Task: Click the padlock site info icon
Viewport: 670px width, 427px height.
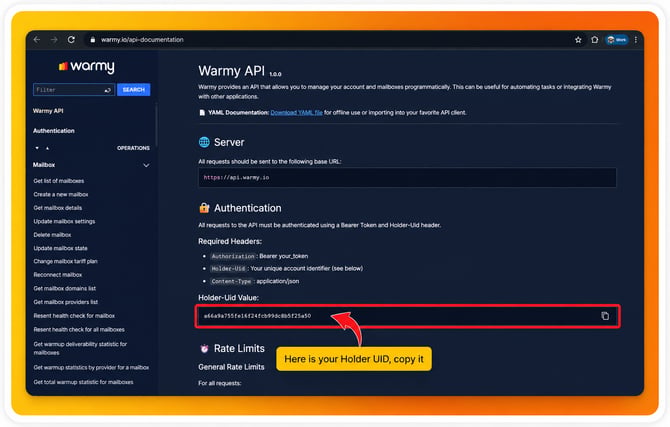Action: (x=92, y=40)
